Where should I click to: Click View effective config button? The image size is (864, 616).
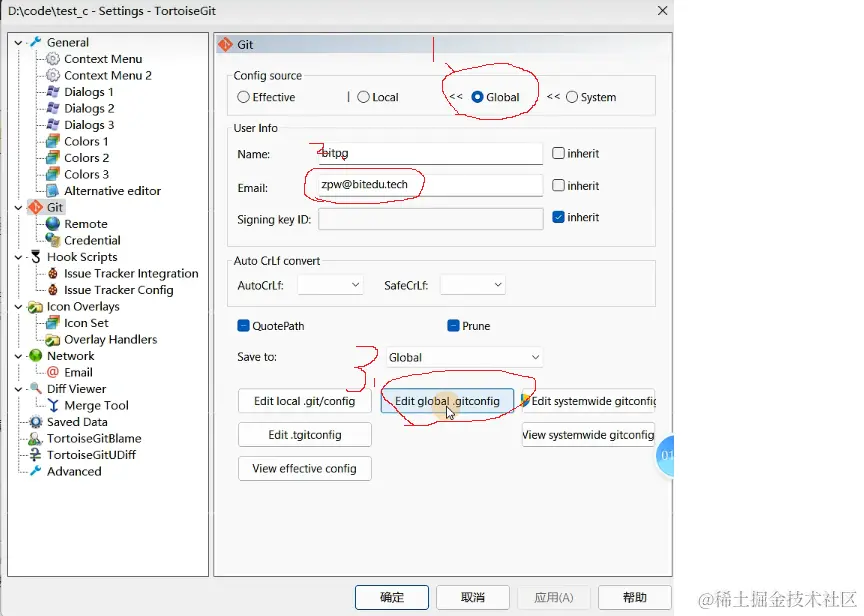[305, 468]
